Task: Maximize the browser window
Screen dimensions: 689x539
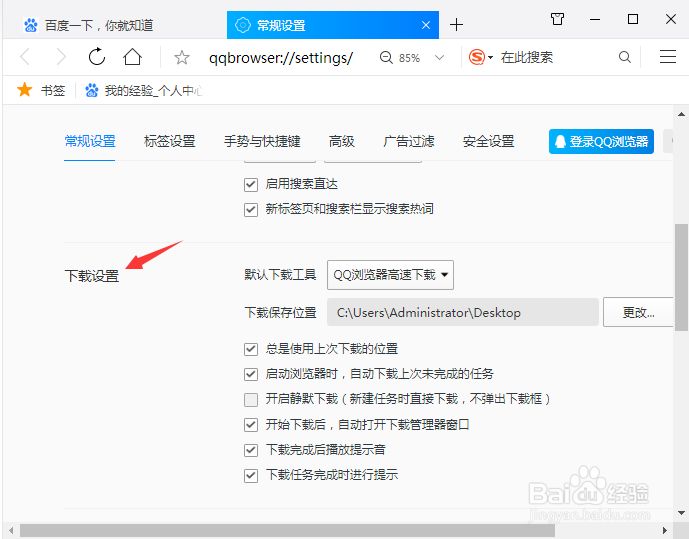Action: point(633,19)
